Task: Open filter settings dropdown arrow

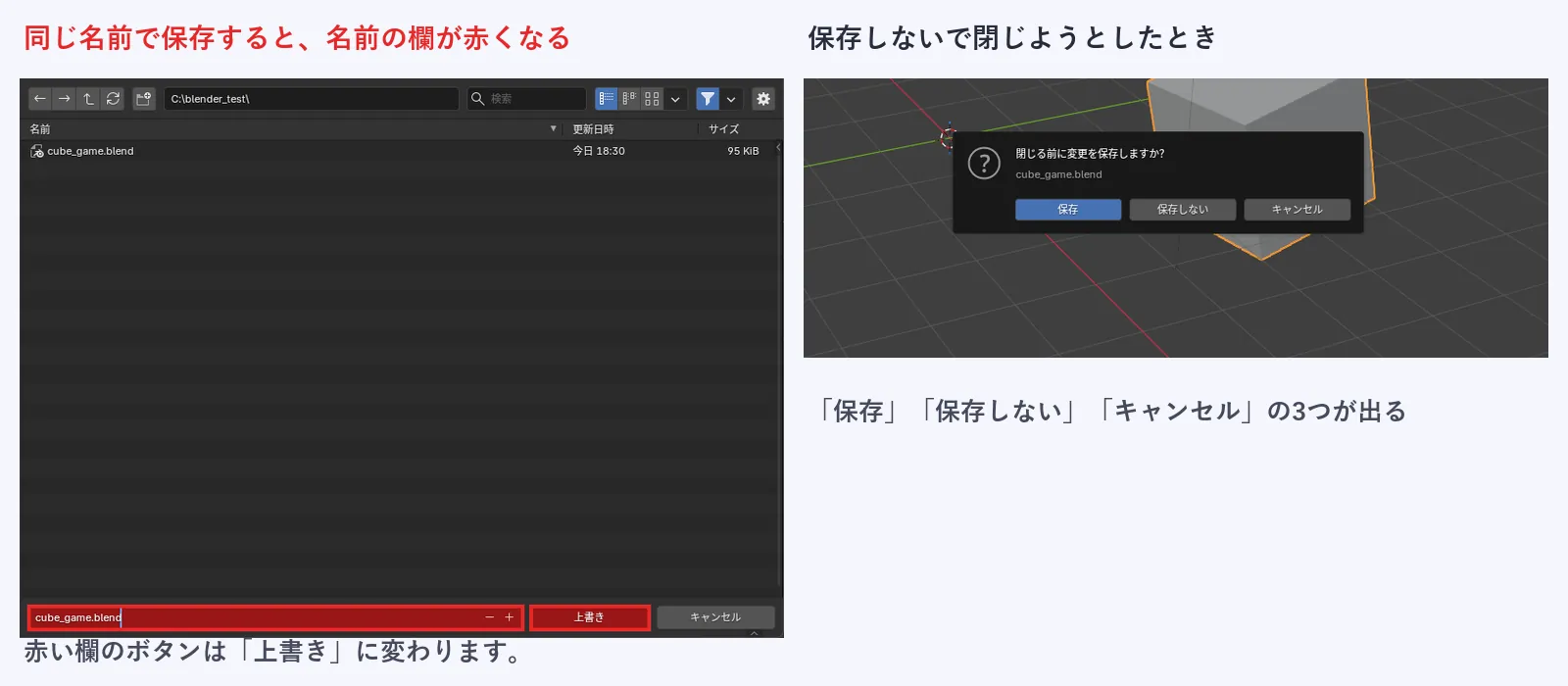Action: (x=731, y=99)
